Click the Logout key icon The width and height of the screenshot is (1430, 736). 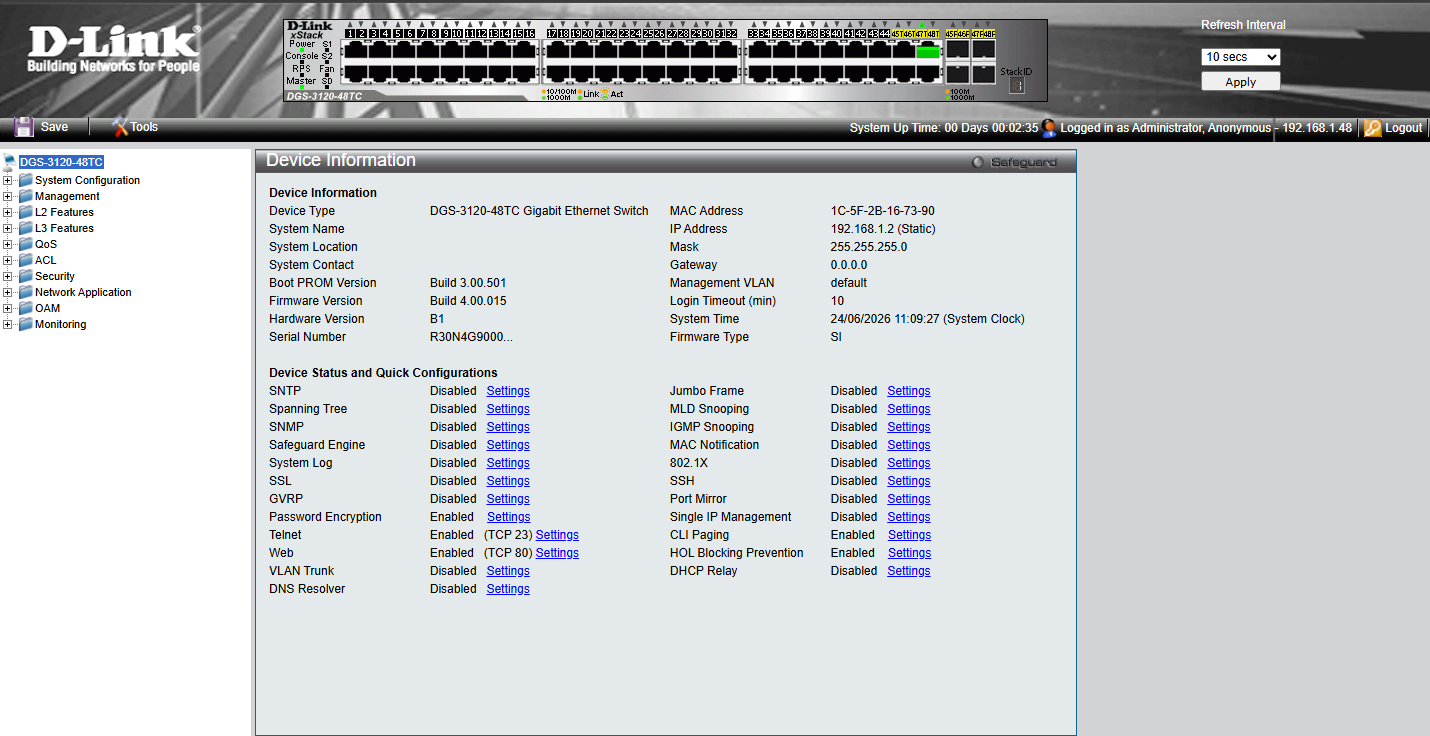pos(1373,128)
